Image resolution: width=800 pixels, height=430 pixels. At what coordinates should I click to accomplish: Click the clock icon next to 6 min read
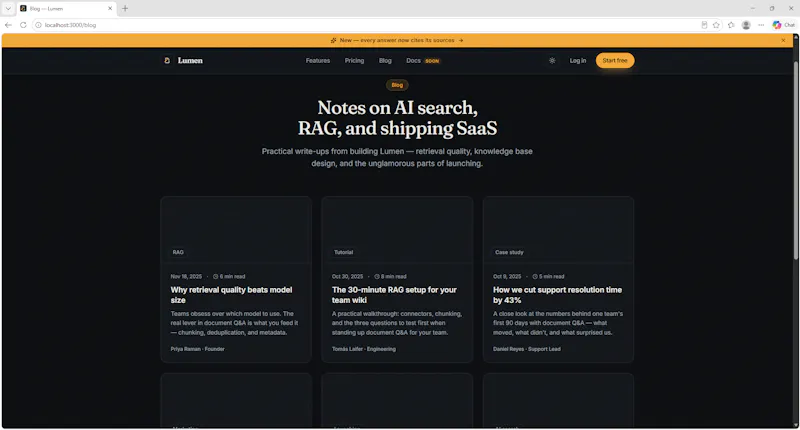pyautogui.click(x=215, y=276)
